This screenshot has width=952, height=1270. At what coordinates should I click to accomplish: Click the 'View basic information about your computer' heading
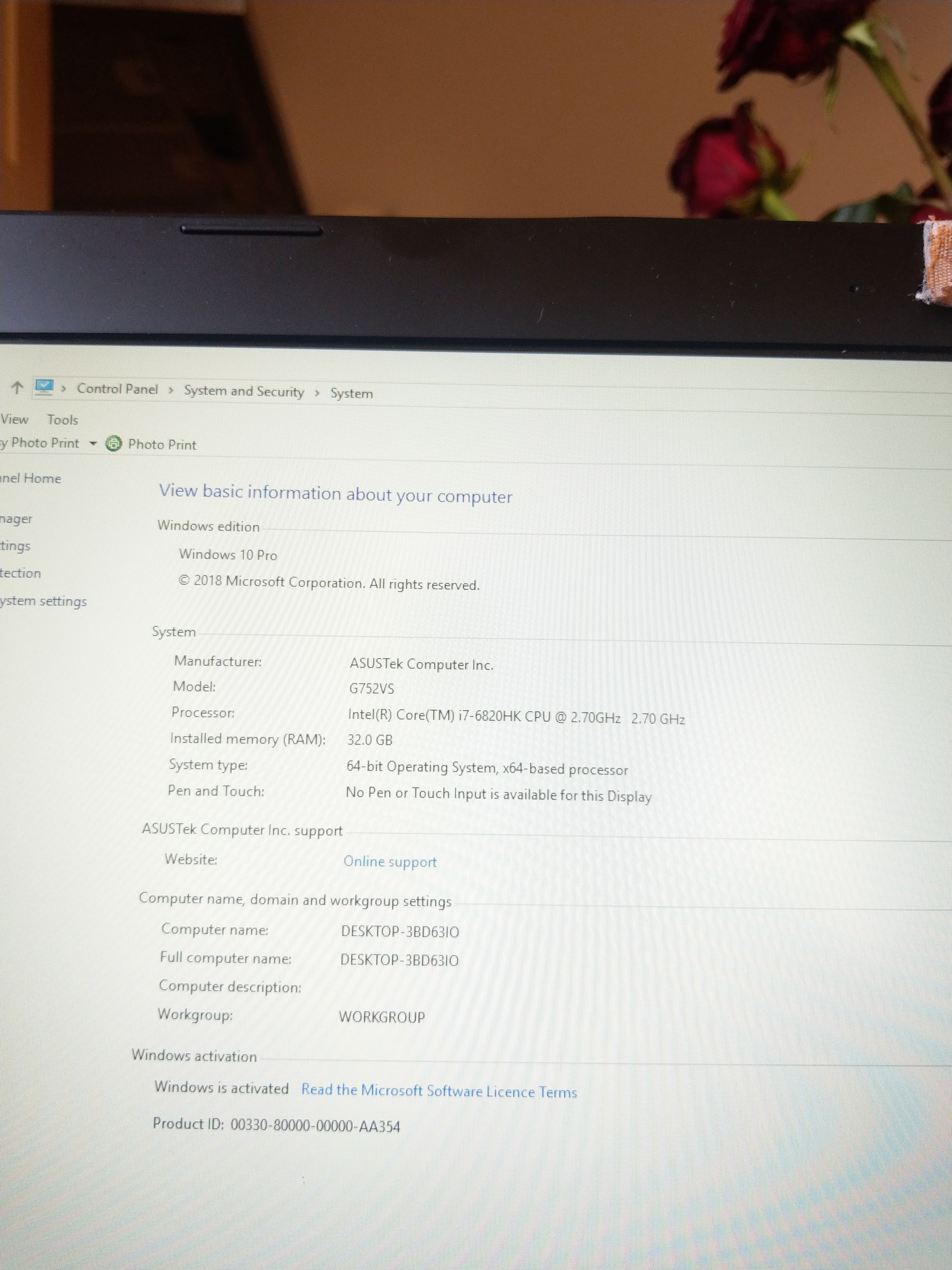coord(336,494)
